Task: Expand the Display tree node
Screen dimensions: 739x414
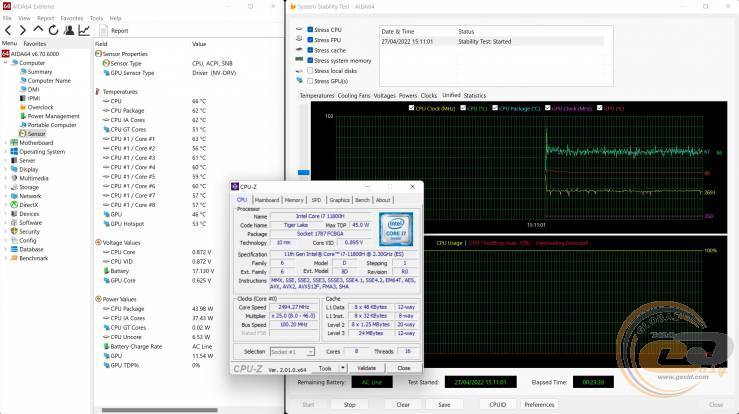Action: [6, 169]
